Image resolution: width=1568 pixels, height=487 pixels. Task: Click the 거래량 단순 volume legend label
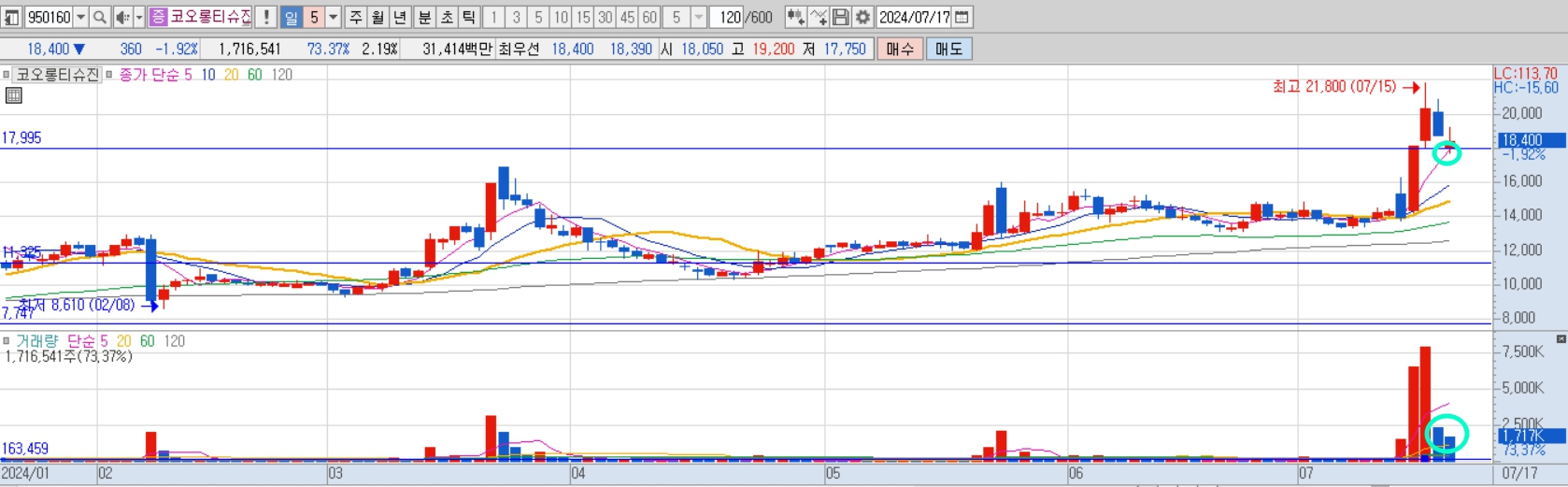click(55, 341)
